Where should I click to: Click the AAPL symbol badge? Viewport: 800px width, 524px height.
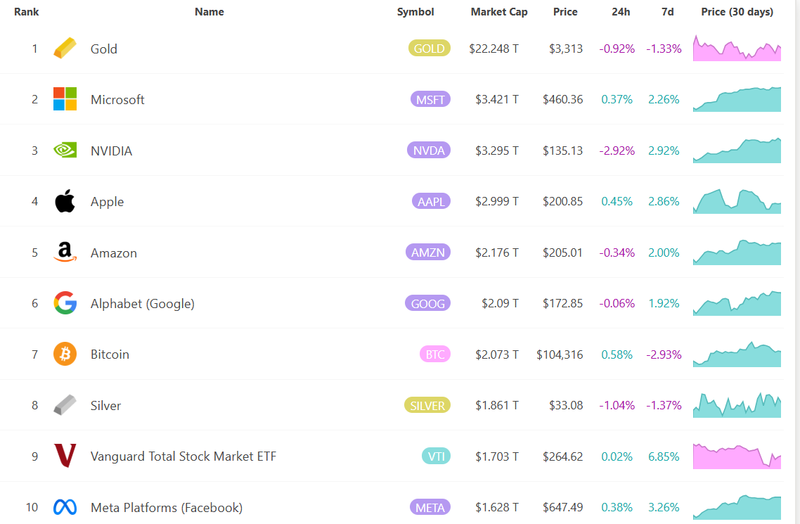(x=431, y=202)
